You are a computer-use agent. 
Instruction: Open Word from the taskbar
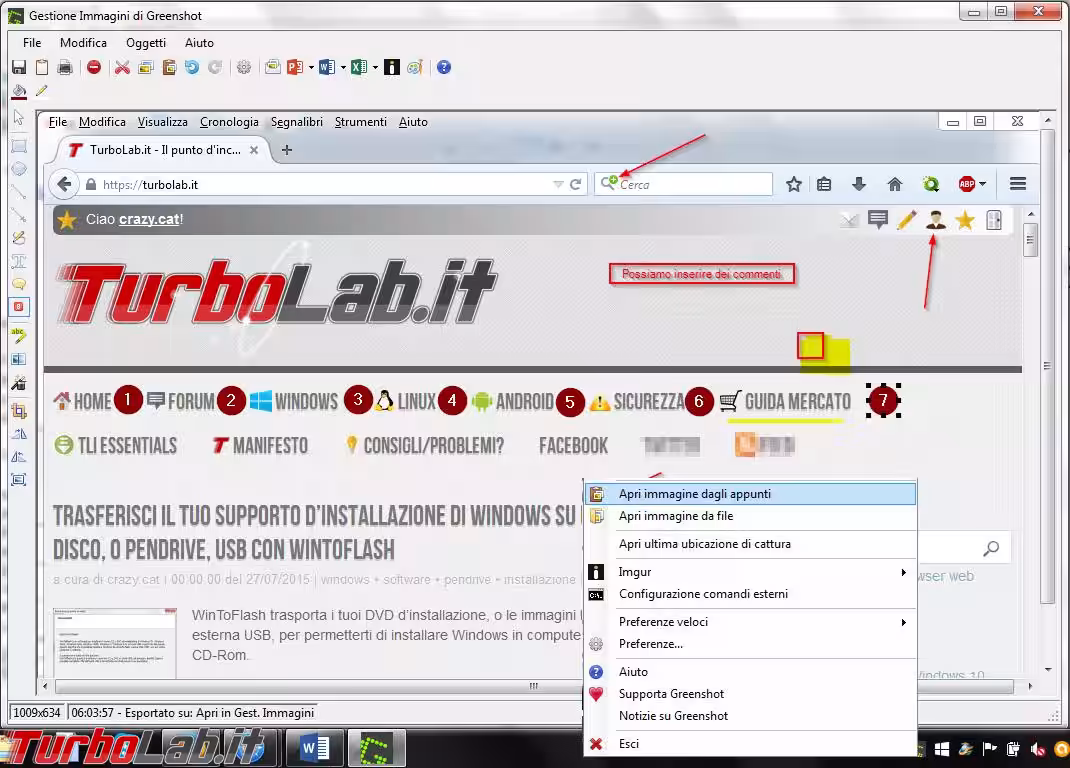pos(315,749)
